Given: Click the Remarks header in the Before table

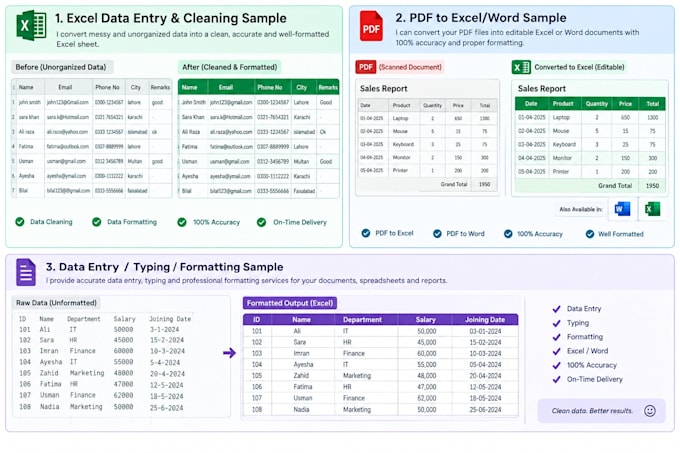Looking at the screenshot, I should pos(160,87).
